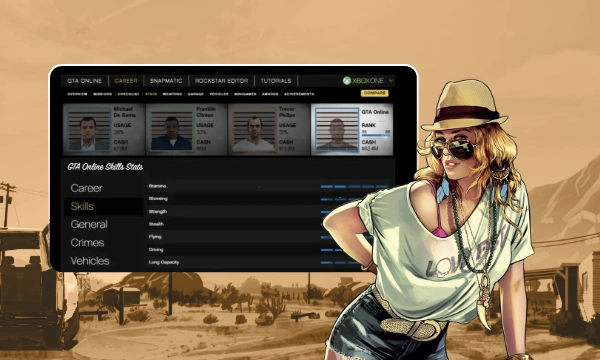Screen dimensions: 600x360
Task: Select the Stats submenu item
Action: tap(151, 94)
